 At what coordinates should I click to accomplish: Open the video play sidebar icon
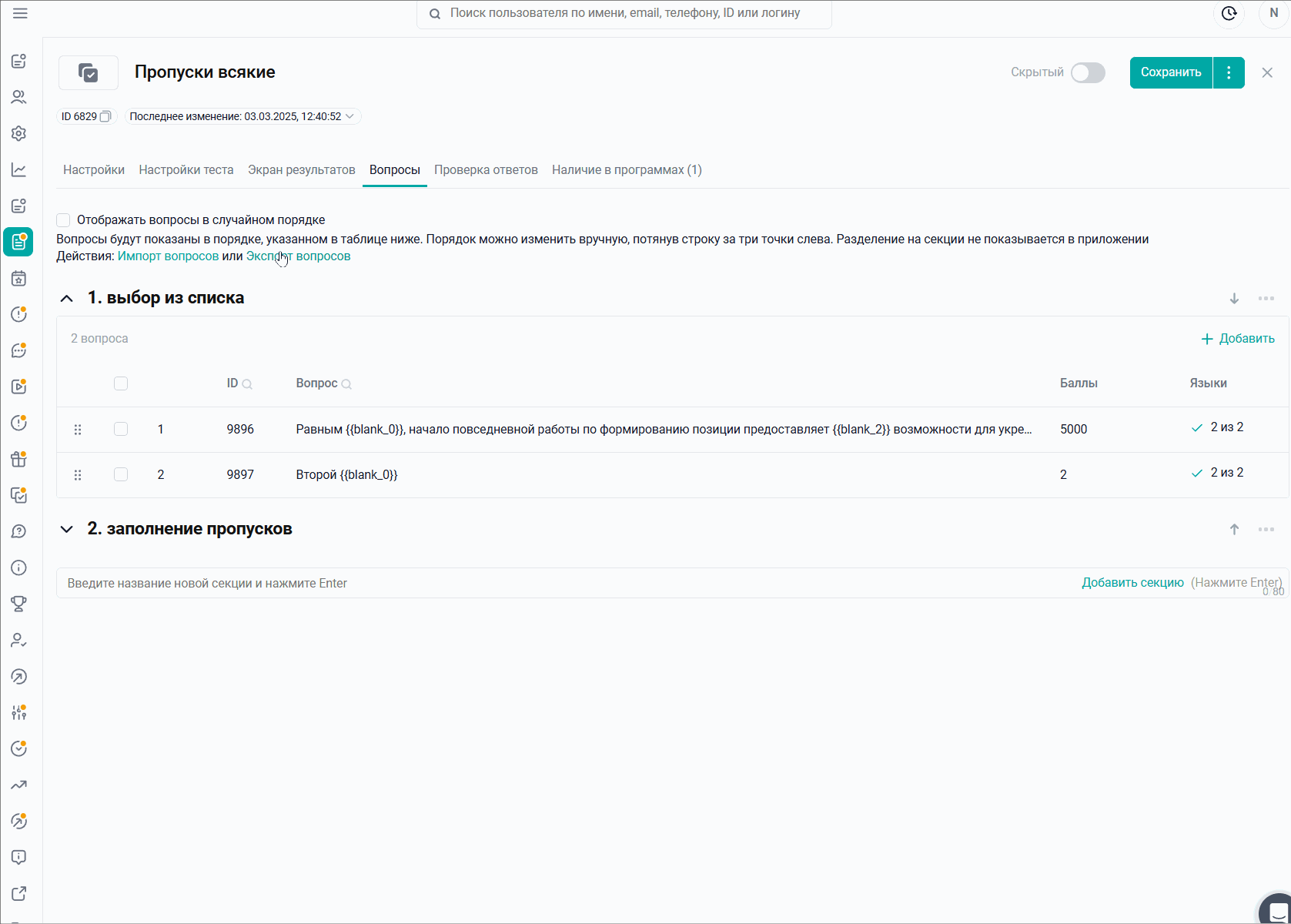(19, 387)
